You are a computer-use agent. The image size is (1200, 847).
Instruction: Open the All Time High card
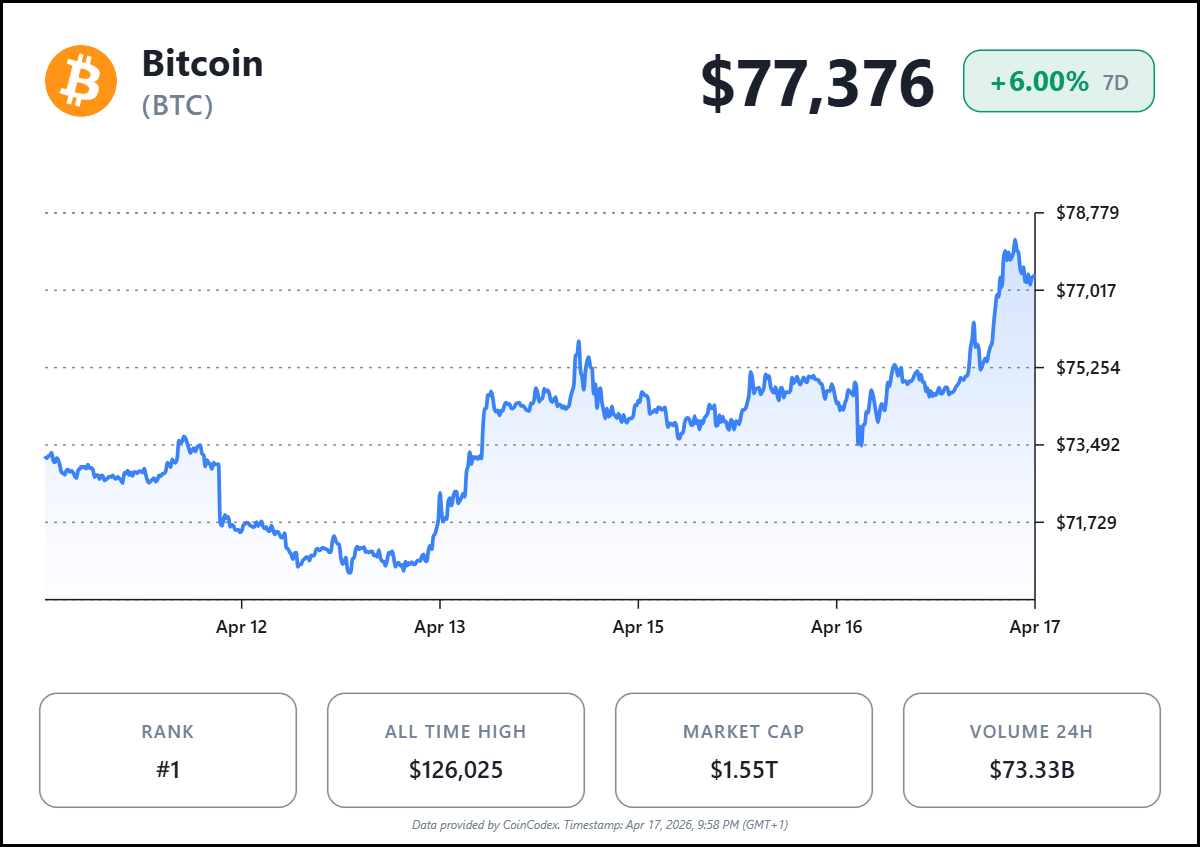click(456, 750)
